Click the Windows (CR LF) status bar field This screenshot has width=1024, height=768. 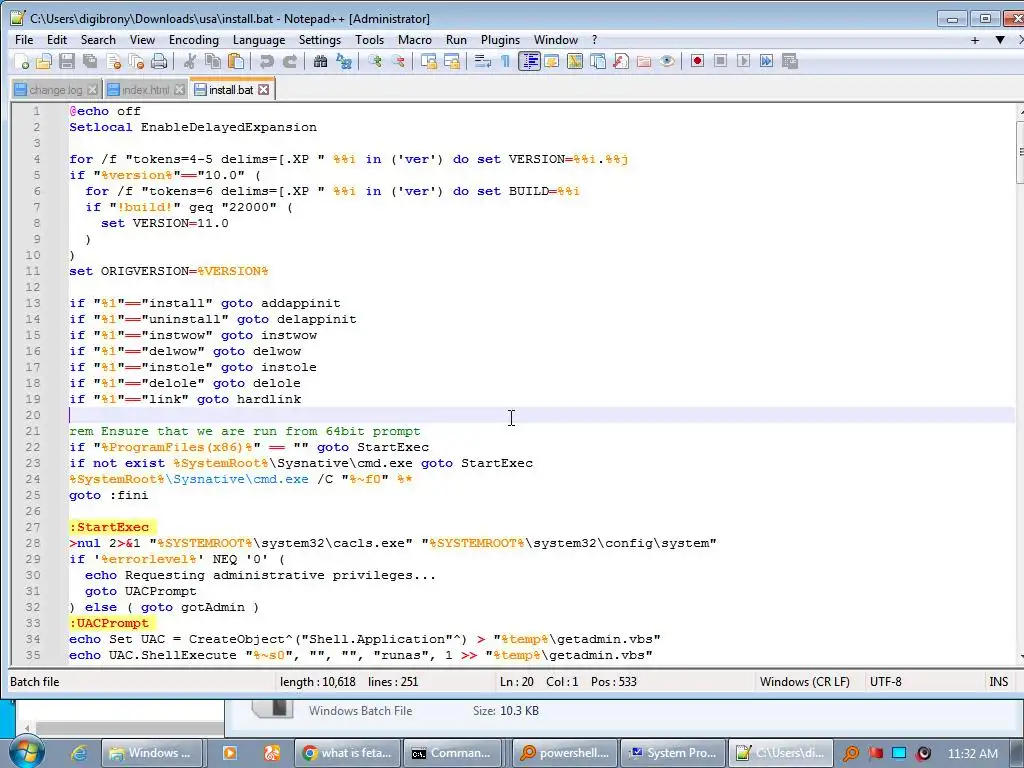(805, 682)
